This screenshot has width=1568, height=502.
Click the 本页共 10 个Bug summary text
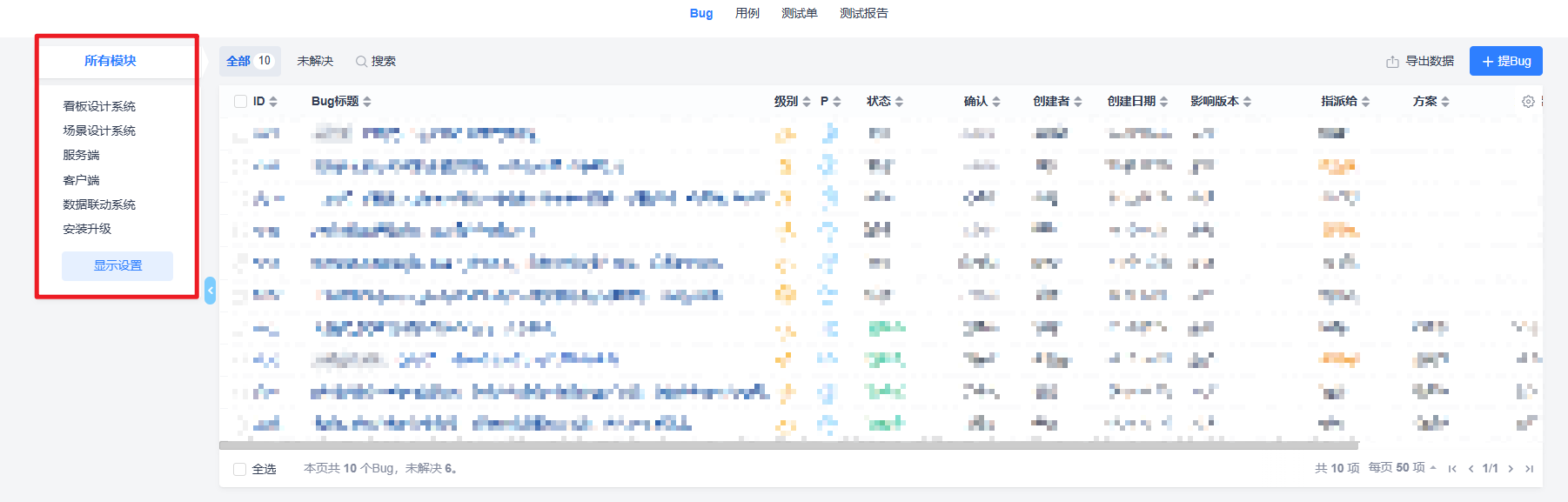(380, 468)
